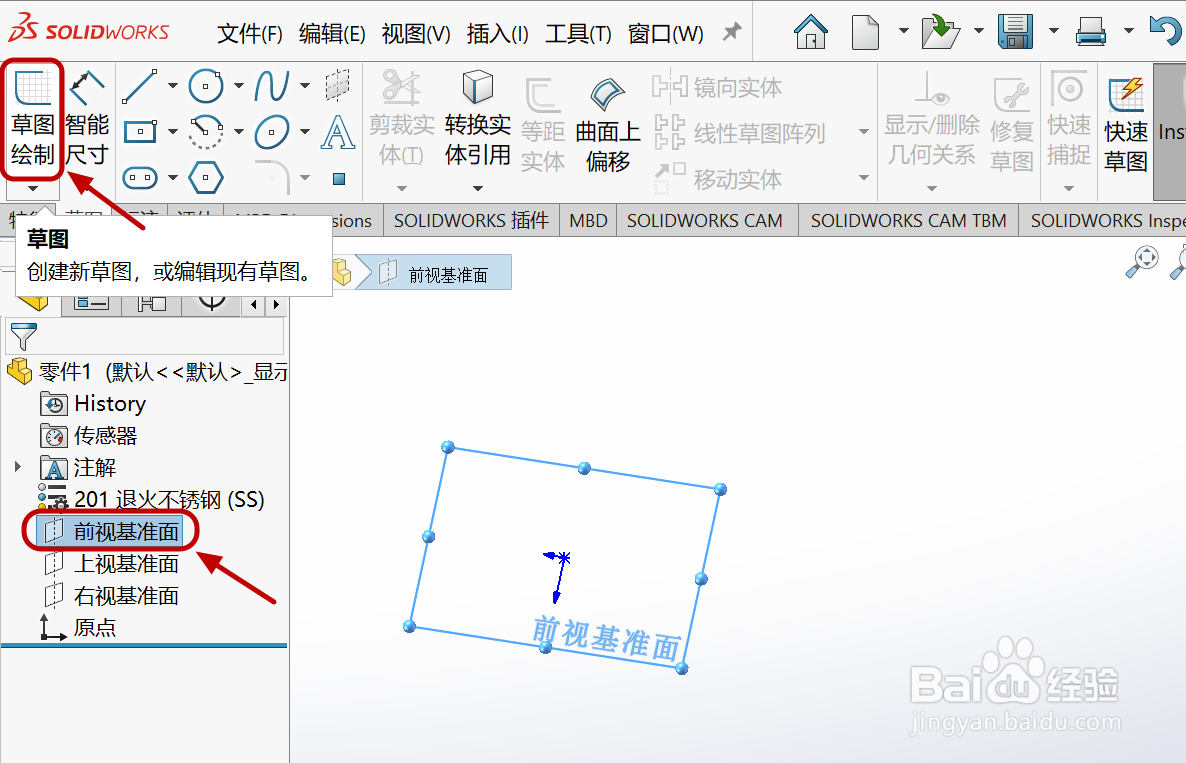The width and height of the screenshot is (1186, 763).
Task: Select root part 零件1 in tree
Action: (146, 371)
